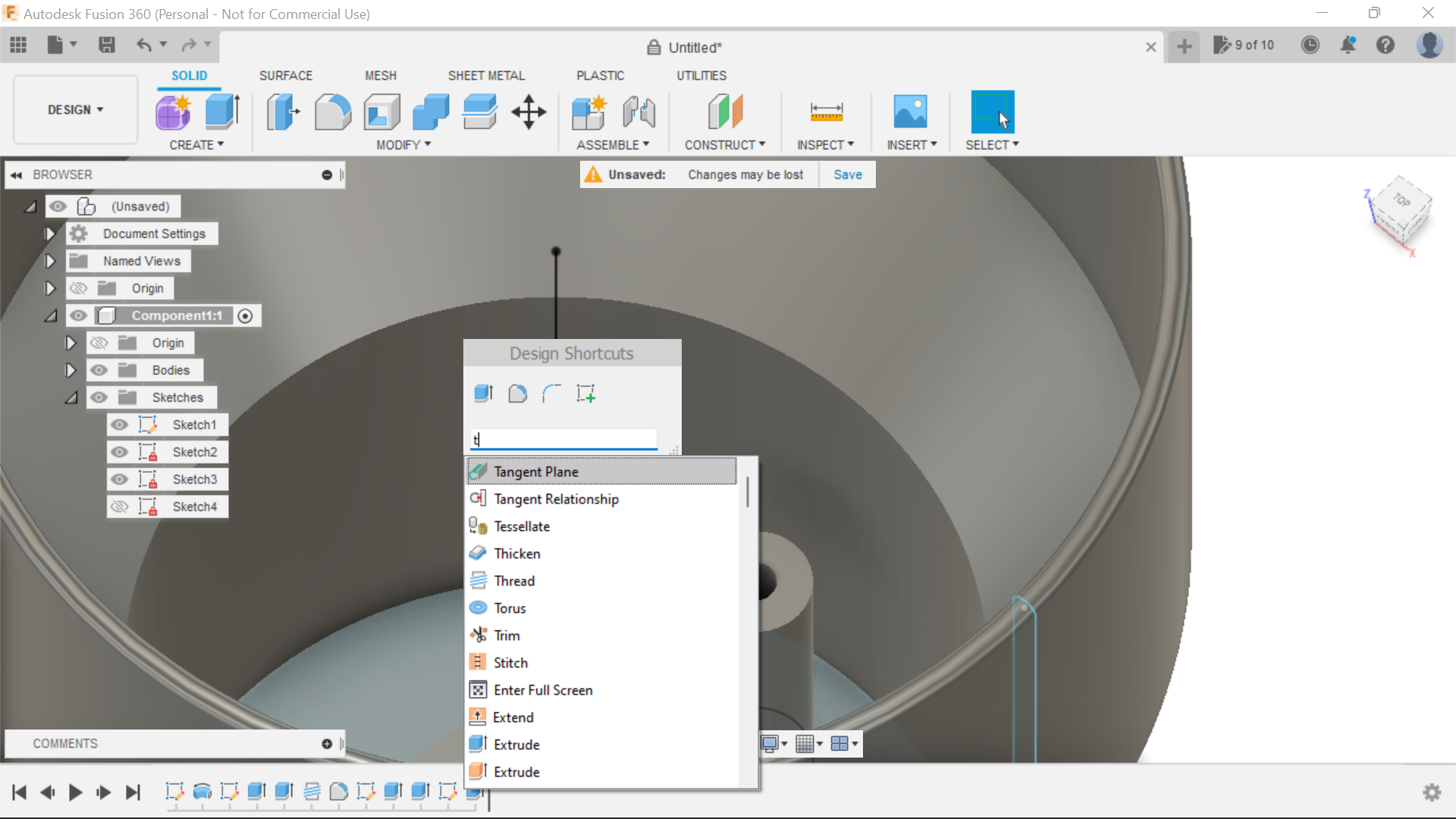This screenshot has height=819, width=1456.
Task: Add a new design tab with plus
Action: tap(1185, 47)
